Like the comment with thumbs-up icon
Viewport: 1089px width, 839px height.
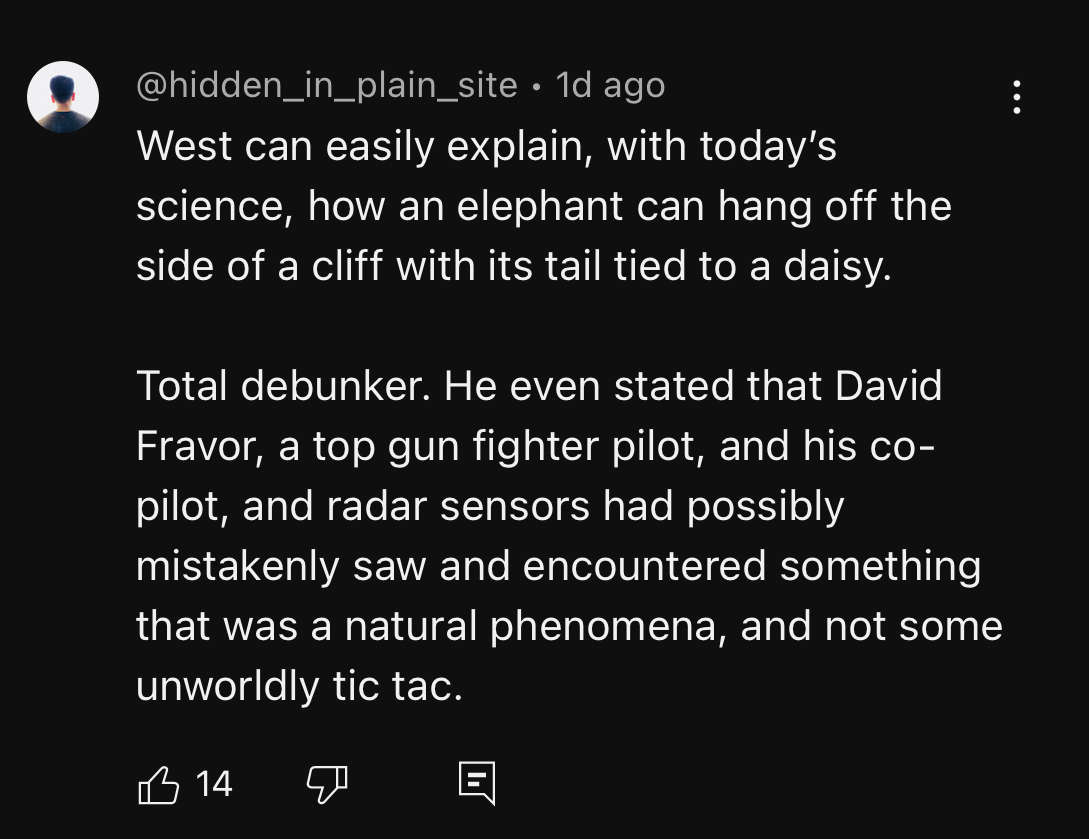pos(157,784)
